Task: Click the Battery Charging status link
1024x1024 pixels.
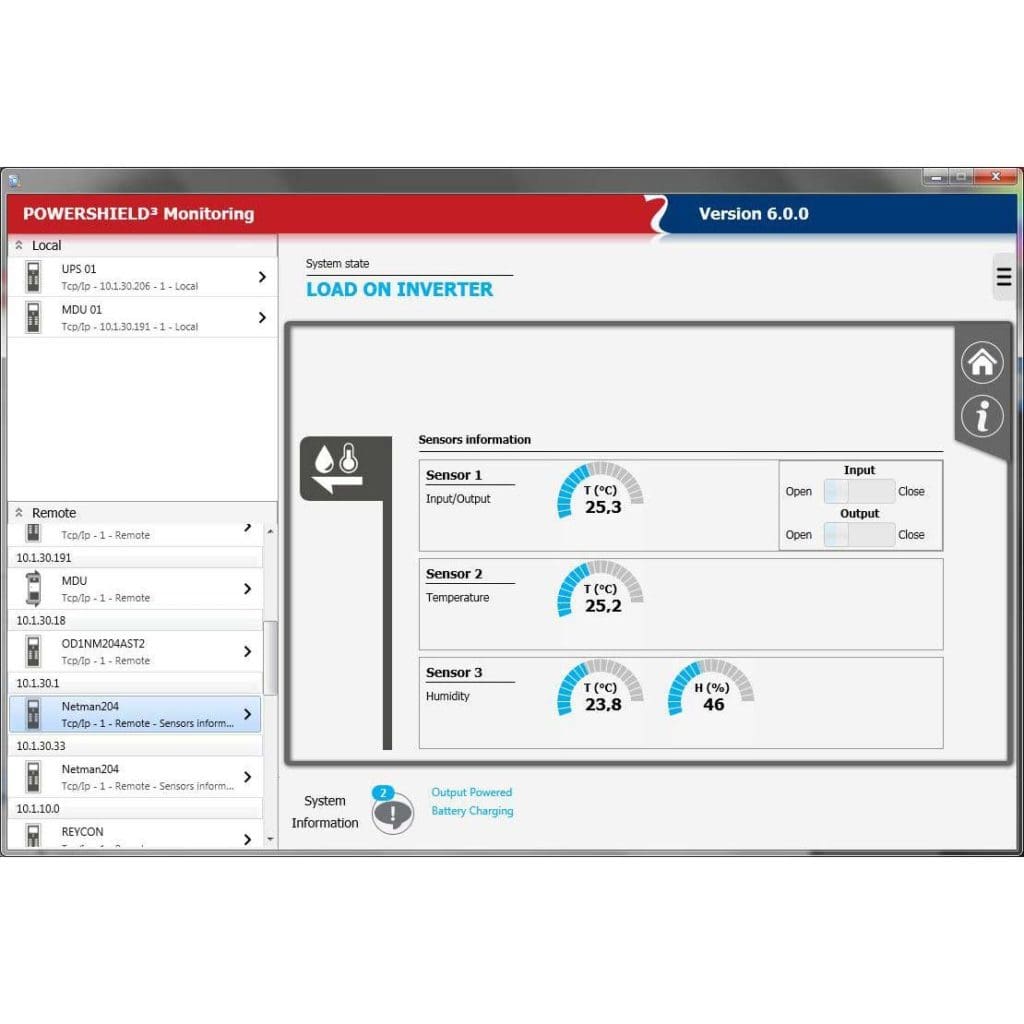Action: click(472, 810)
